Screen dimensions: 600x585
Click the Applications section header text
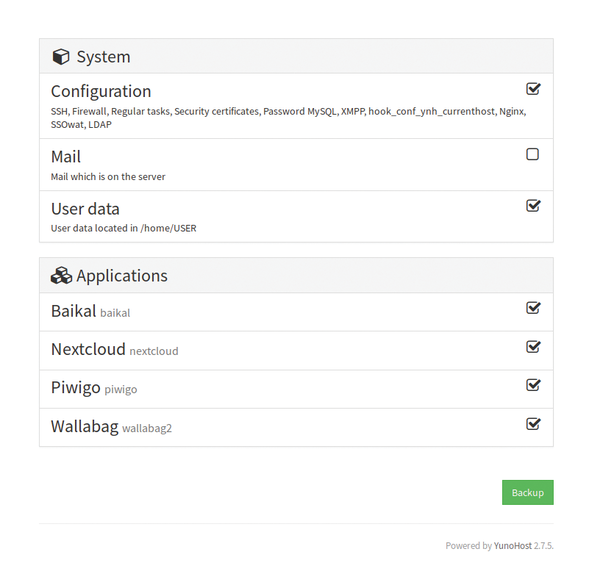coord(122,276)
